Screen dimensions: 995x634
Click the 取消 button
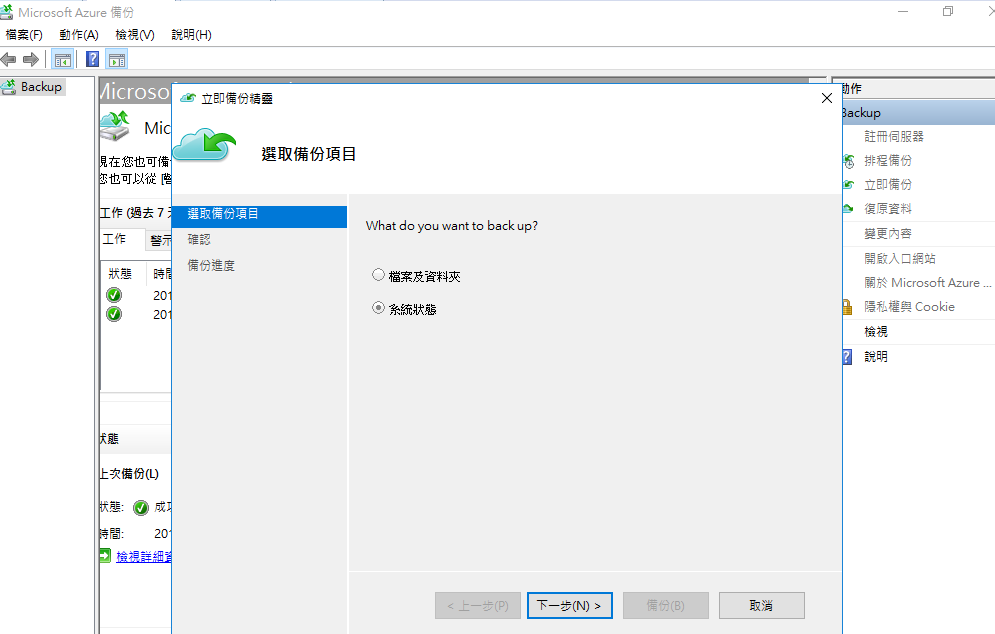click(761, 605)
